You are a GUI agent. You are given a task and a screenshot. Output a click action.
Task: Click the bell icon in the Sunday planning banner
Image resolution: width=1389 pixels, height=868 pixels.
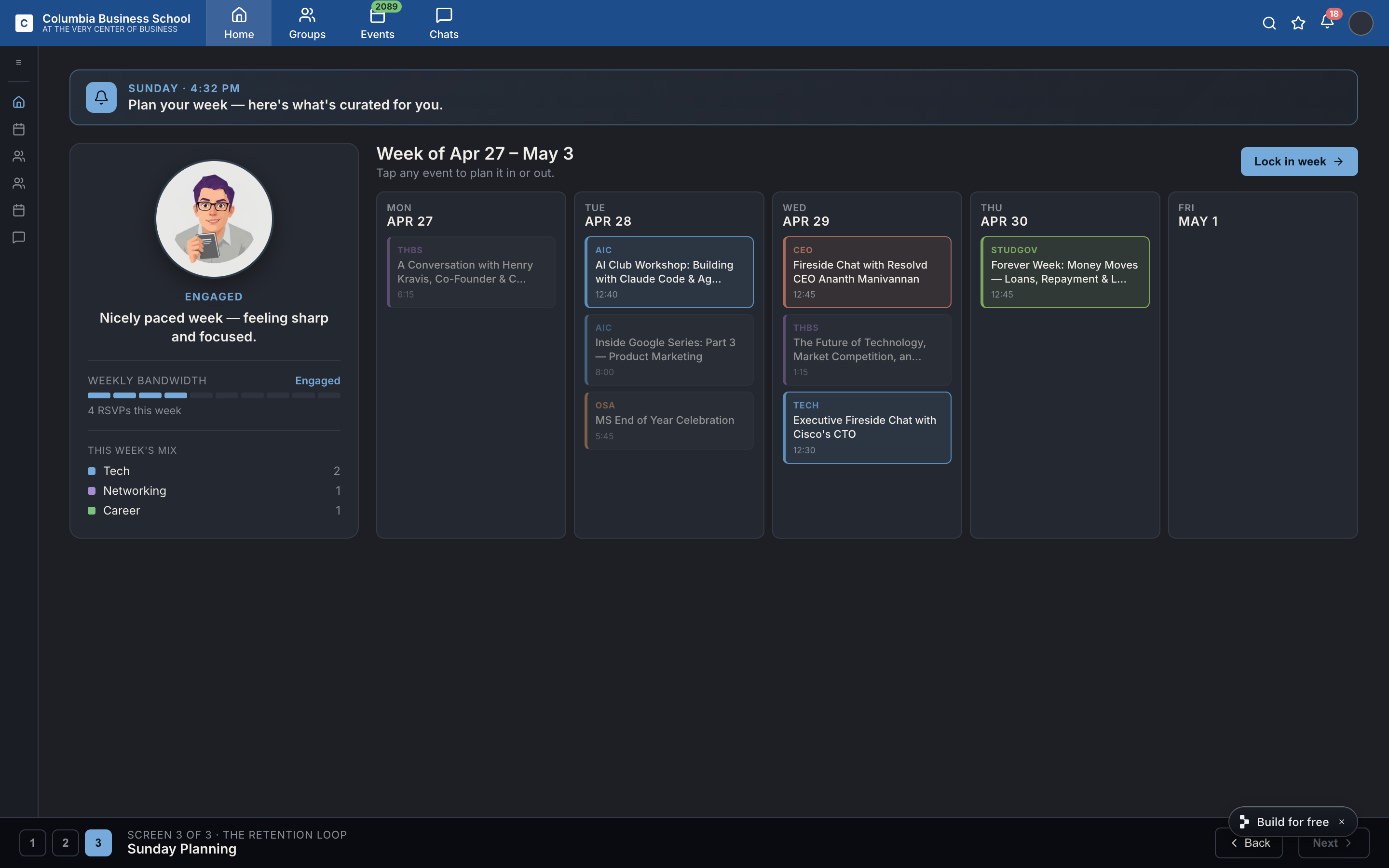coord(101,97)
